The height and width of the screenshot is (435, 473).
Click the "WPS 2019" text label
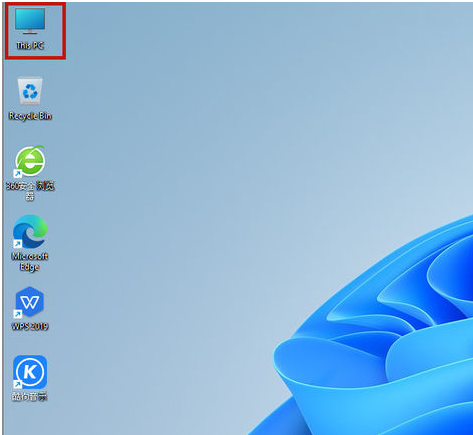[x=30, y=326]
